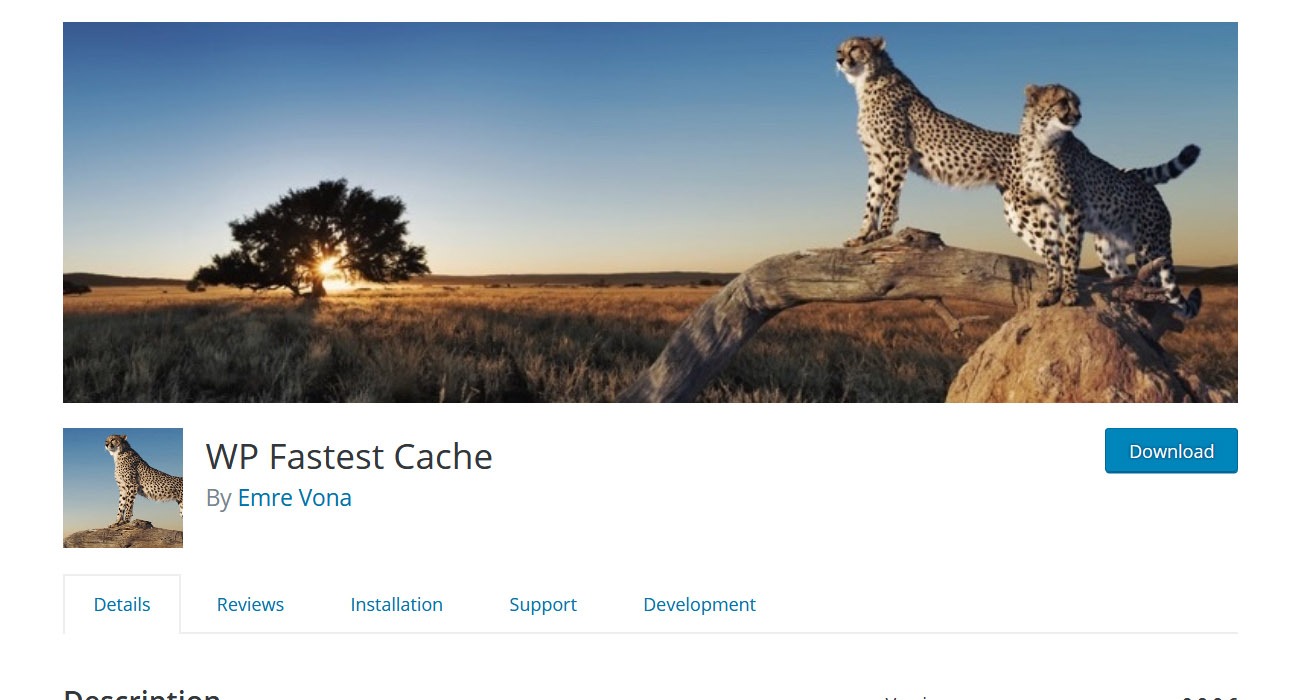View the Development tab

699,604
